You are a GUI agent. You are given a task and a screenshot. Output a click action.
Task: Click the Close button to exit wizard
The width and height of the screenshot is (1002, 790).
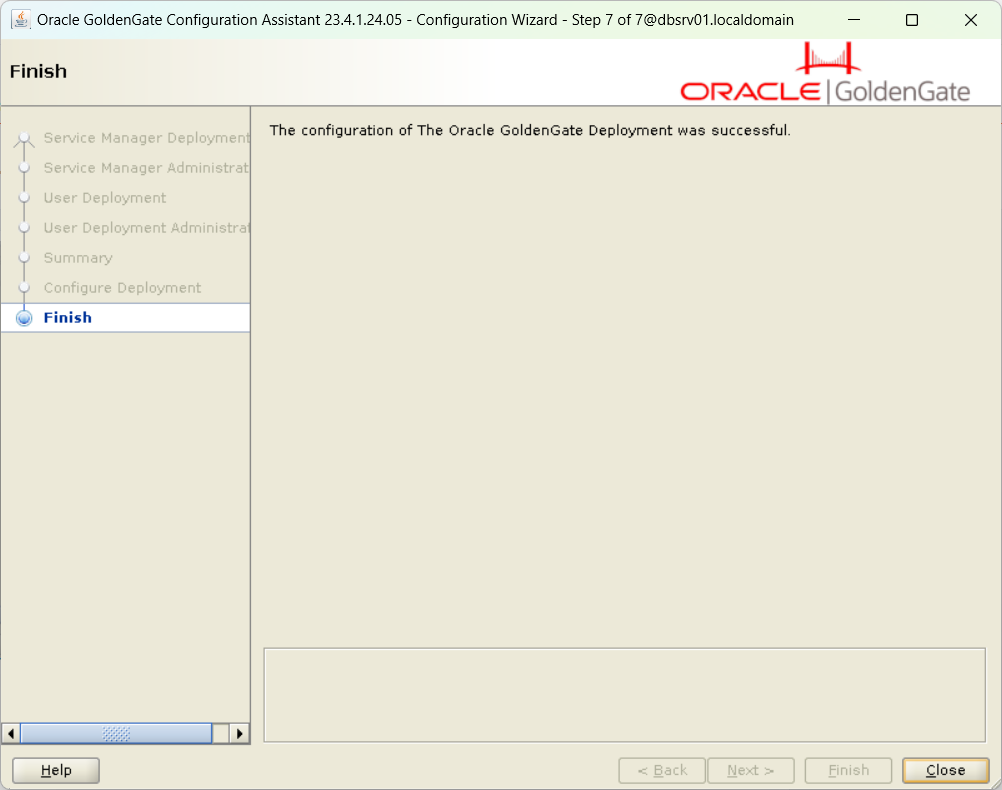pyautogui.click(x=945, y=770)
